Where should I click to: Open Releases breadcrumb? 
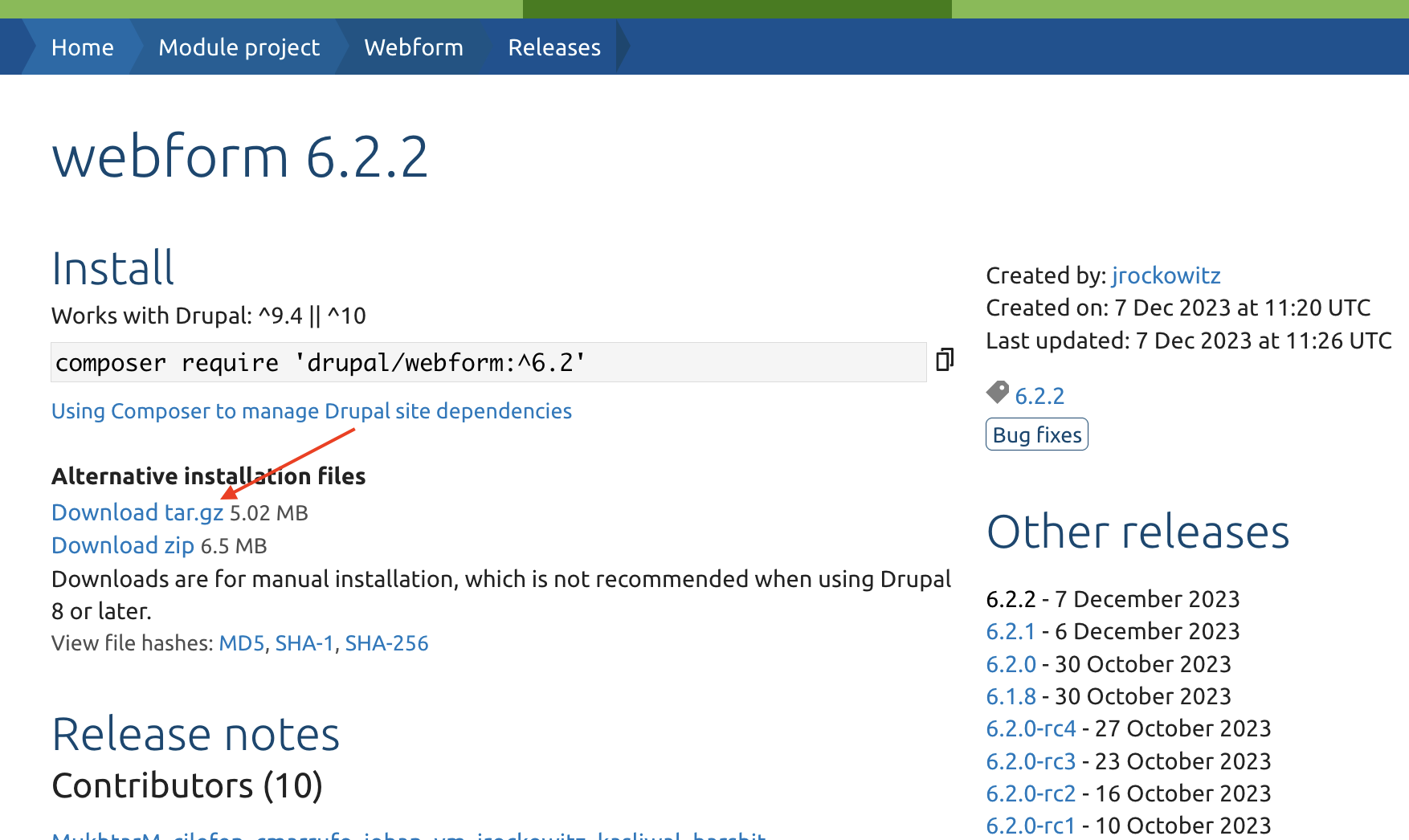(x=554, y=47)
